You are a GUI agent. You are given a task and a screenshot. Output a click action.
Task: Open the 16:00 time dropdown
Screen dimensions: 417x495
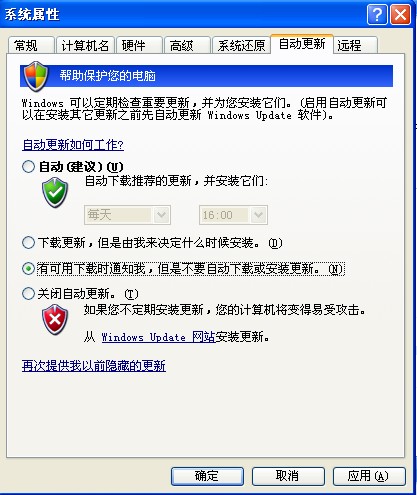pos(233,215)
